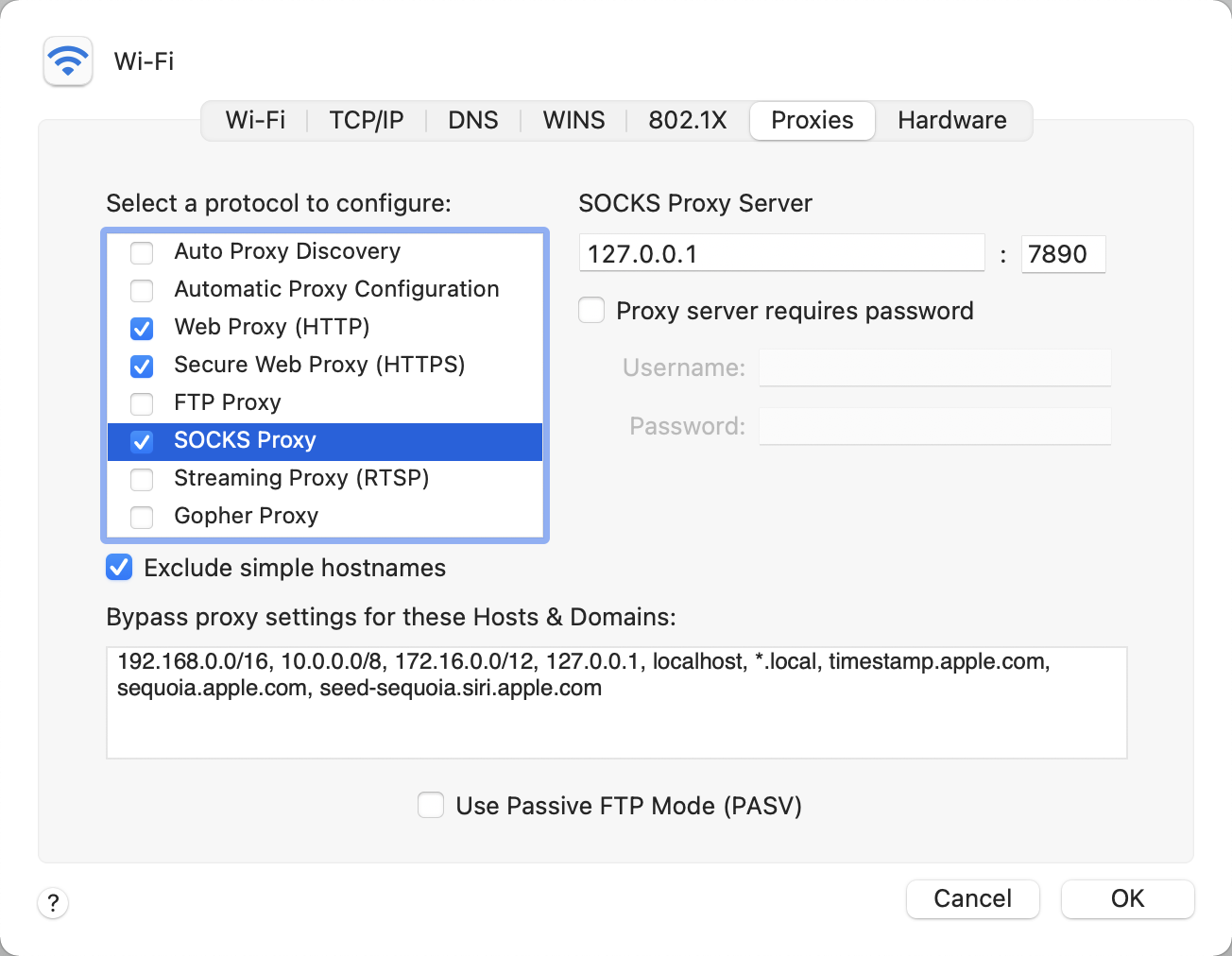Select Gopher Proxy protocol row
Screen dimensions: 1232x956
(325, 516)
